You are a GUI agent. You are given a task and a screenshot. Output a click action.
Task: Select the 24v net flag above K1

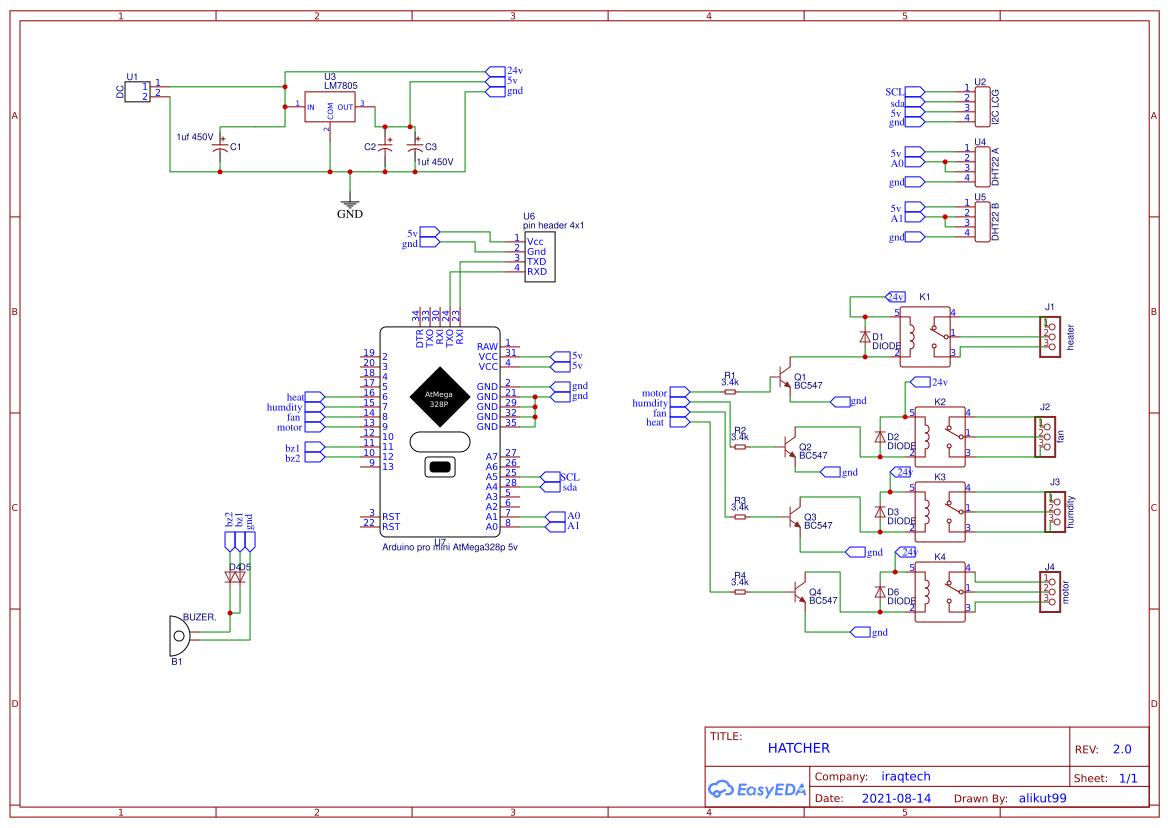[x=897, y=296]
